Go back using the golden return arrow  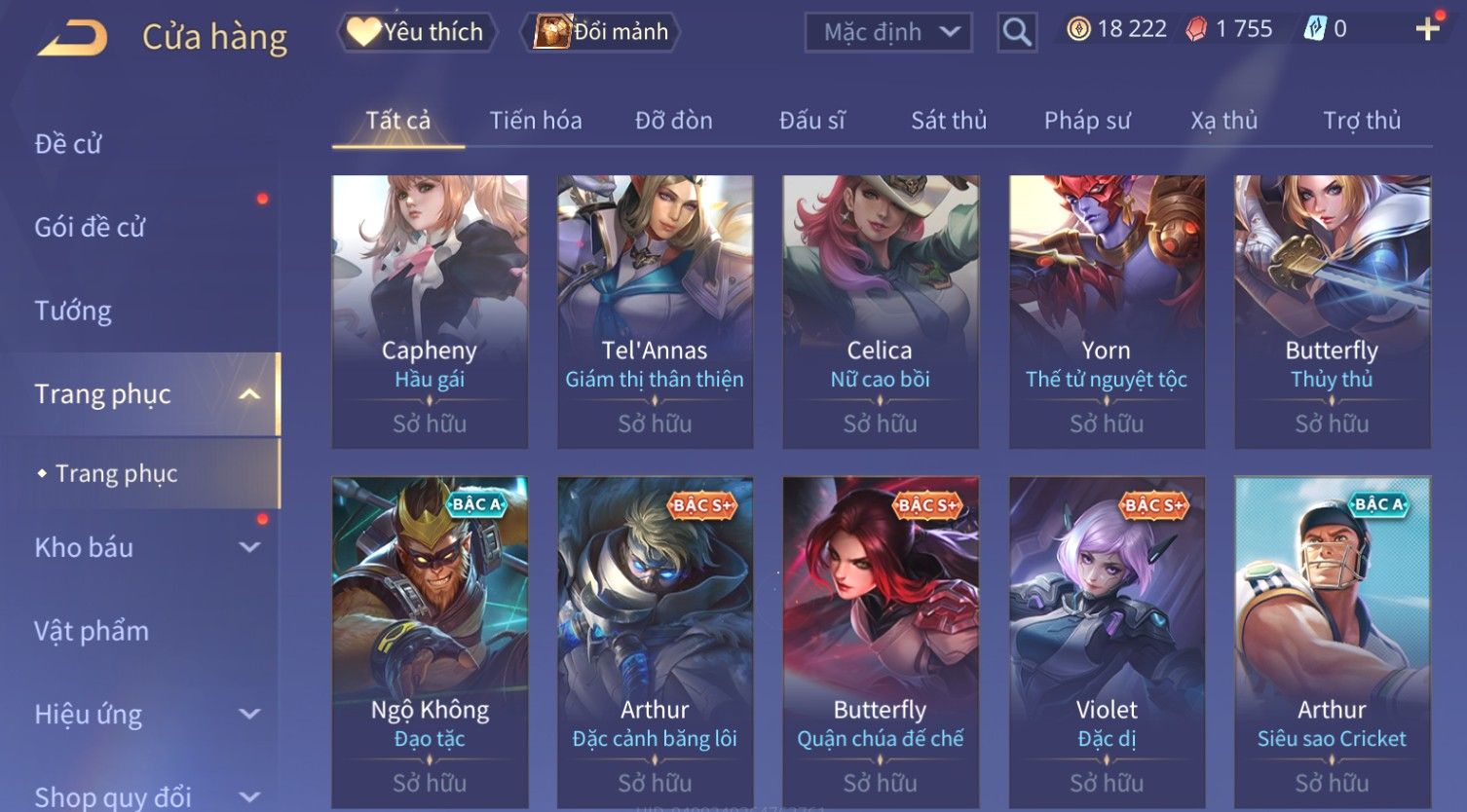point(72,38)
